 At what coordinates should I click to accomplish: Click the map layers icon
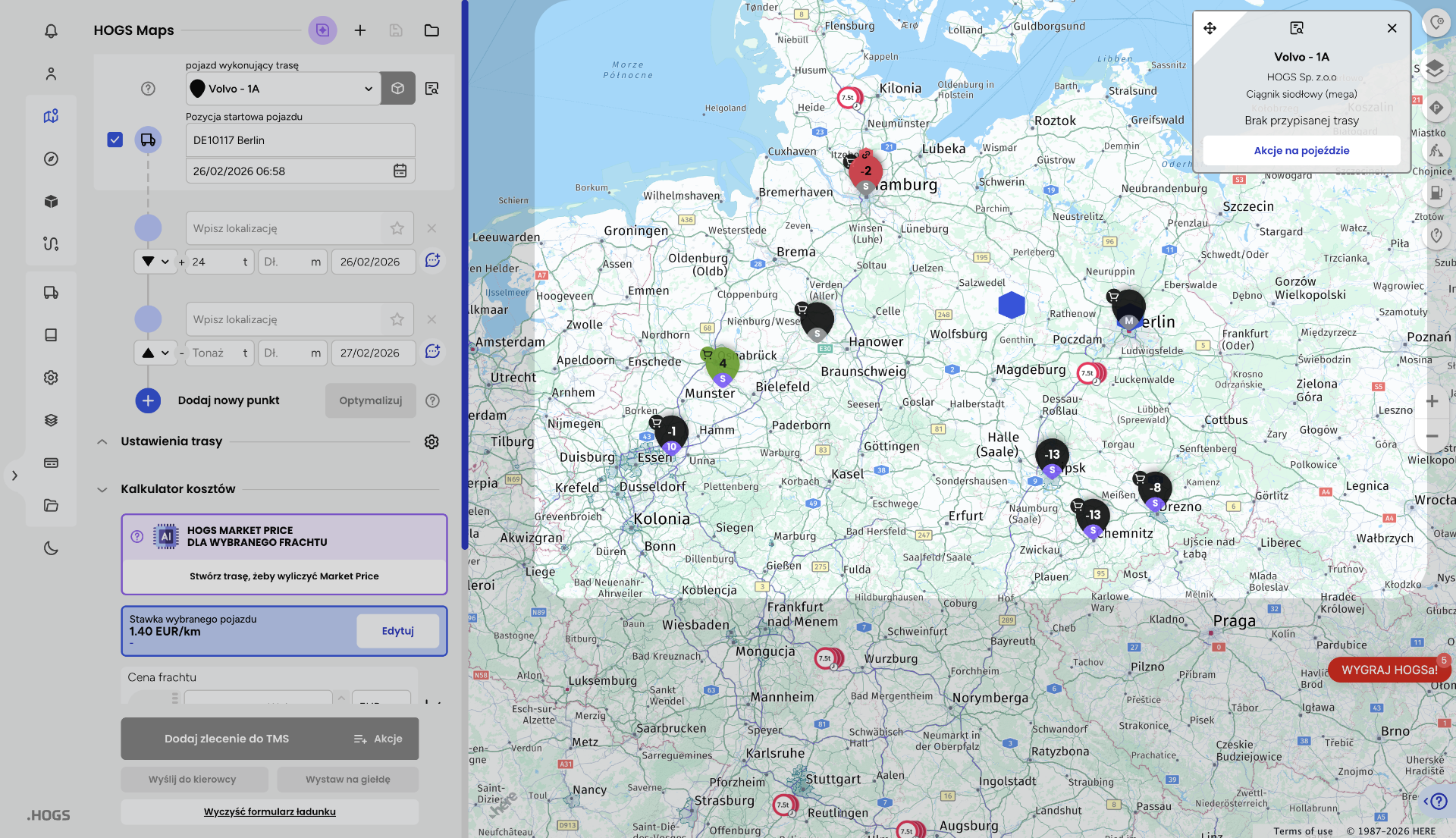tap(1434, 68)
